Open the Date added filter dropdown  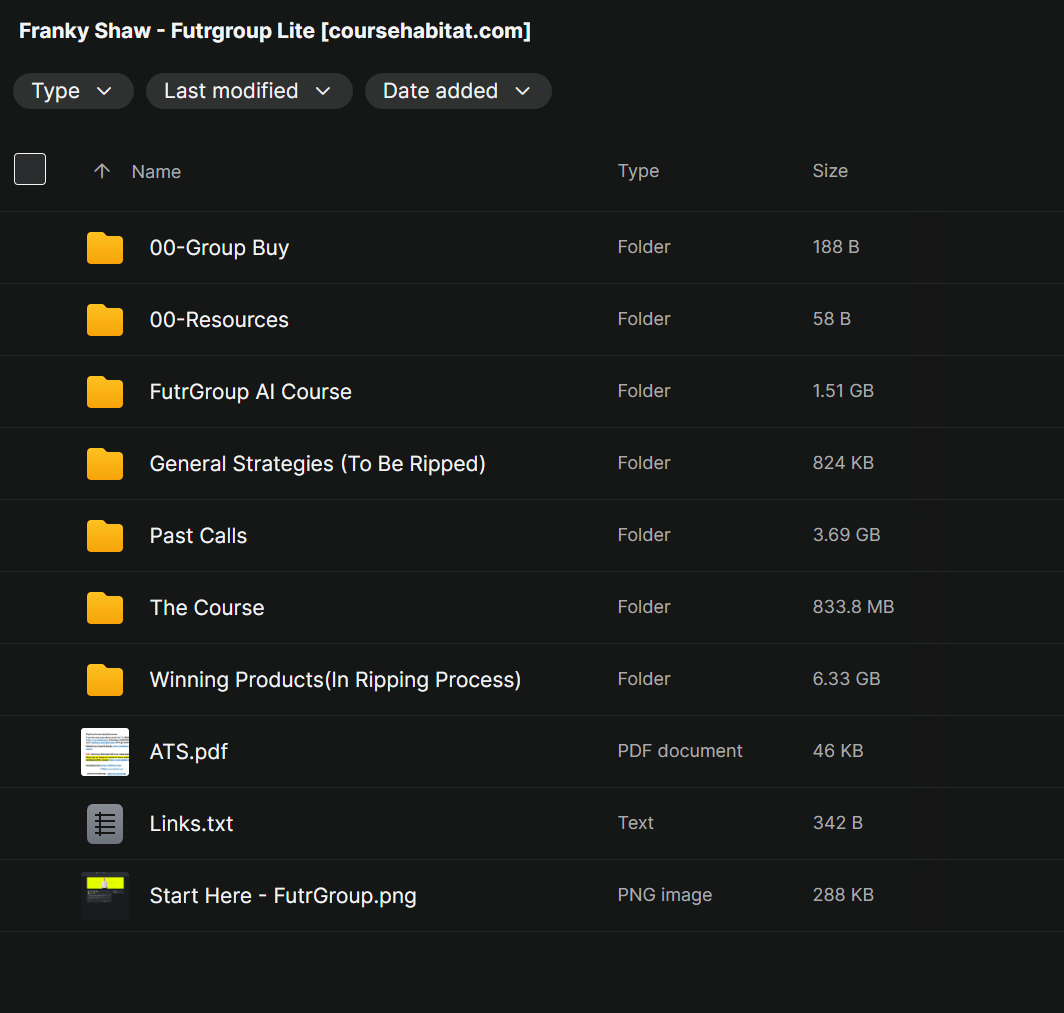click(458, 91)
